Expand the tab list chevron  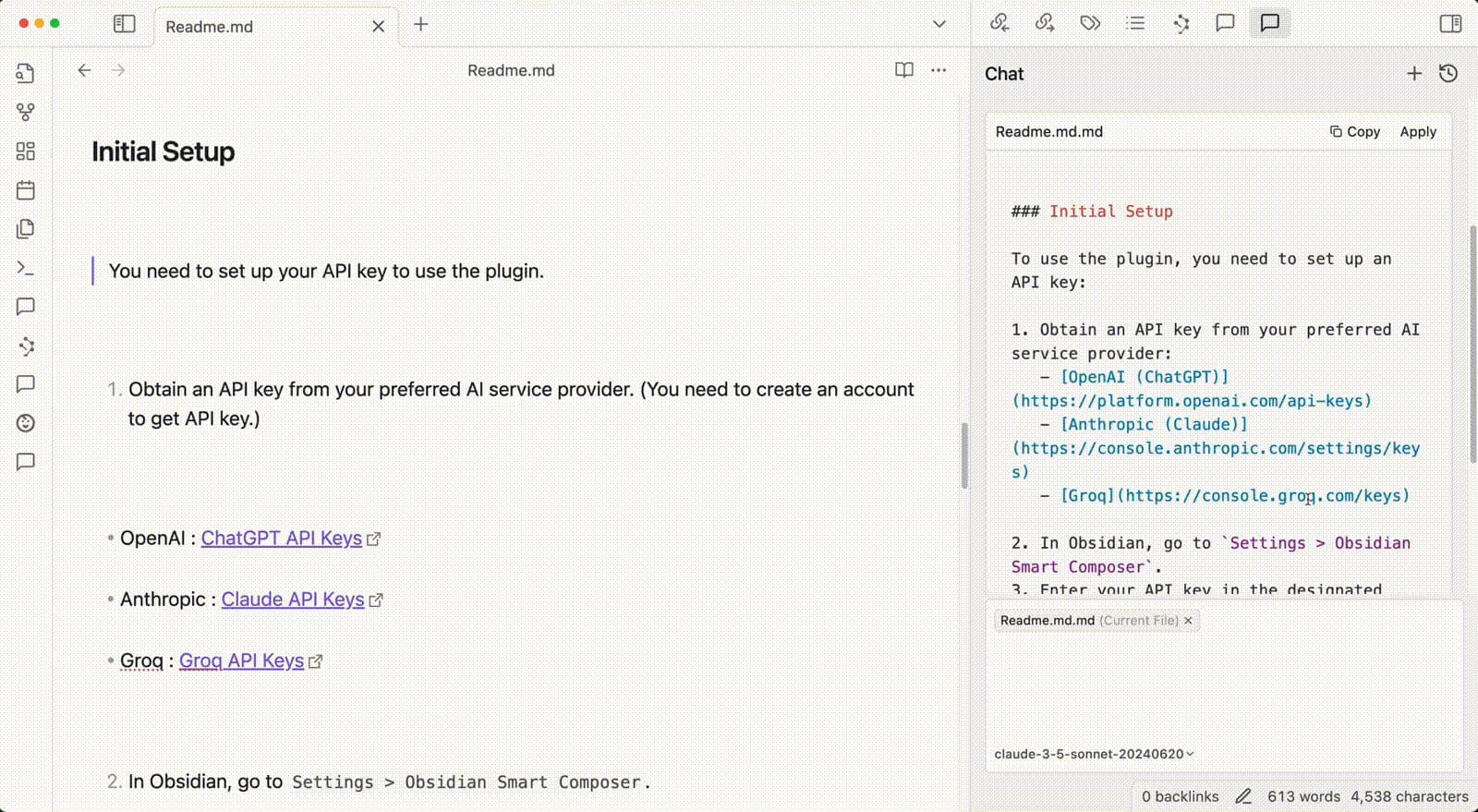pos(939,24)
